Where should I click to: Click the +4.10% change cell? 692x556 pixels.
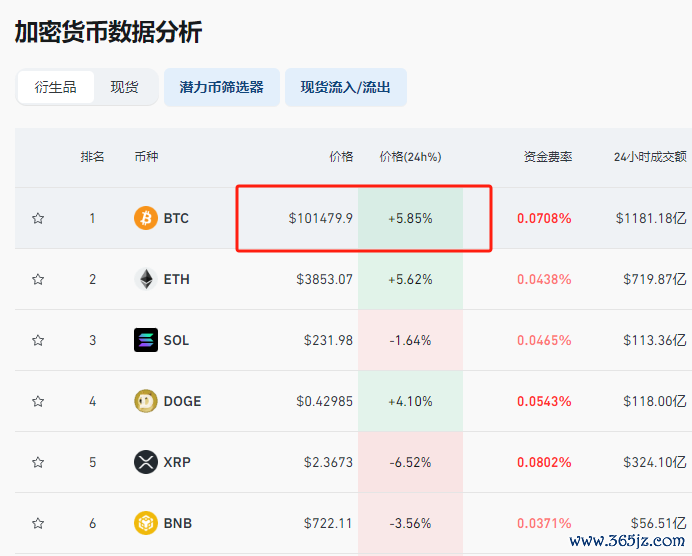click(410, 401)
